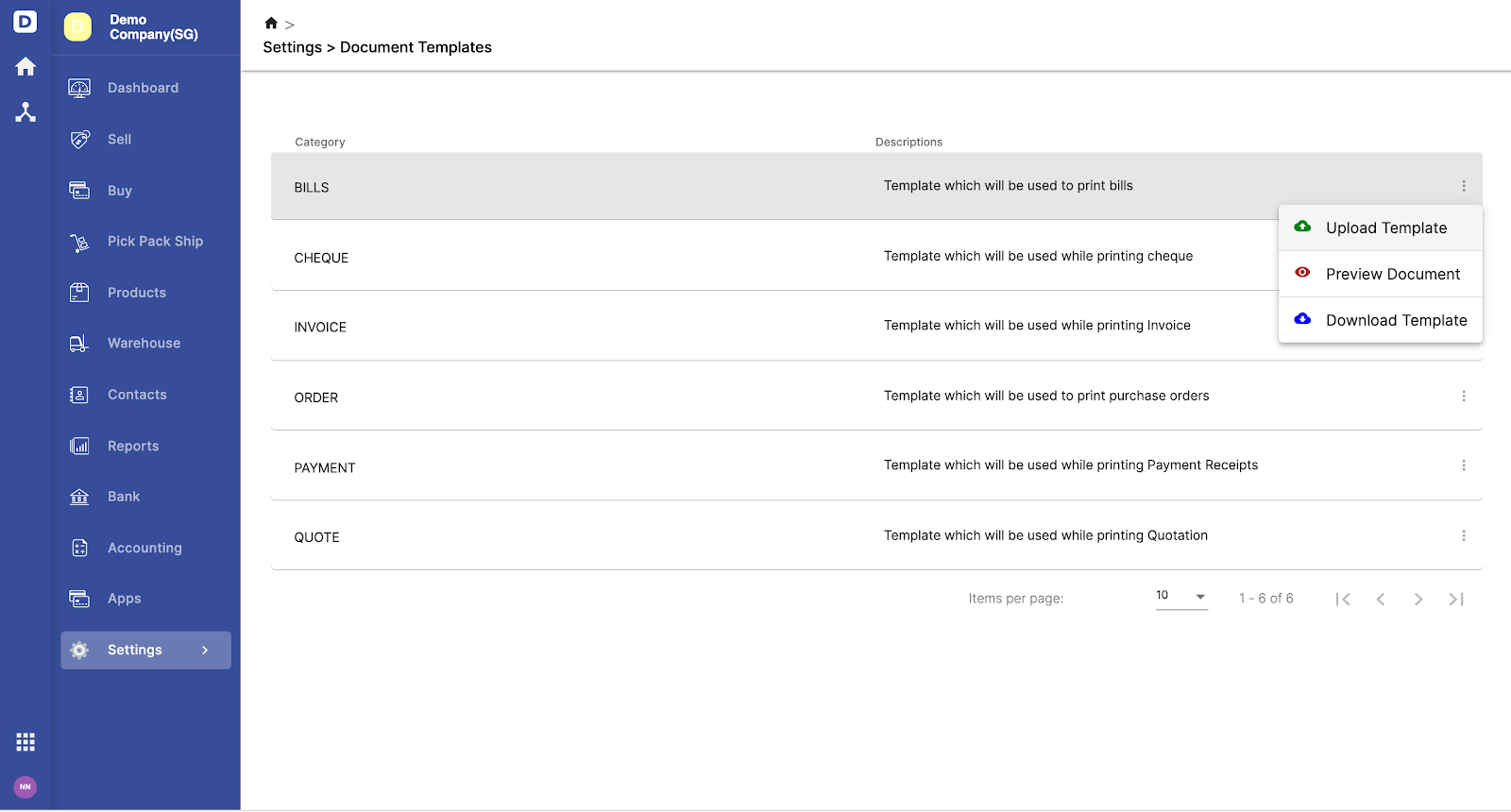Image resolution: width=1511 pixels, height=812 pixels.
Task: Click Download Template menu entry
Action: click(1396, 321)
